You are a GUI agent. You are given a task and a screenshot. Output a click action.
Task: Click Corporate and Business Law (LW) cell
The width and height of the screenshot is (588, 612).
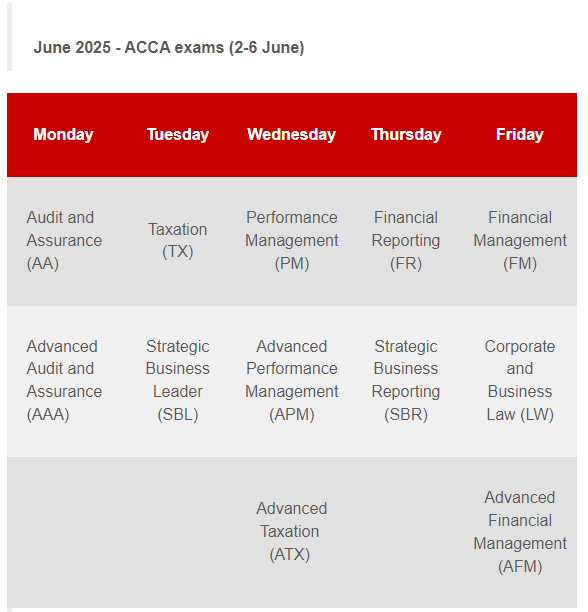click(x=520, y=381)
